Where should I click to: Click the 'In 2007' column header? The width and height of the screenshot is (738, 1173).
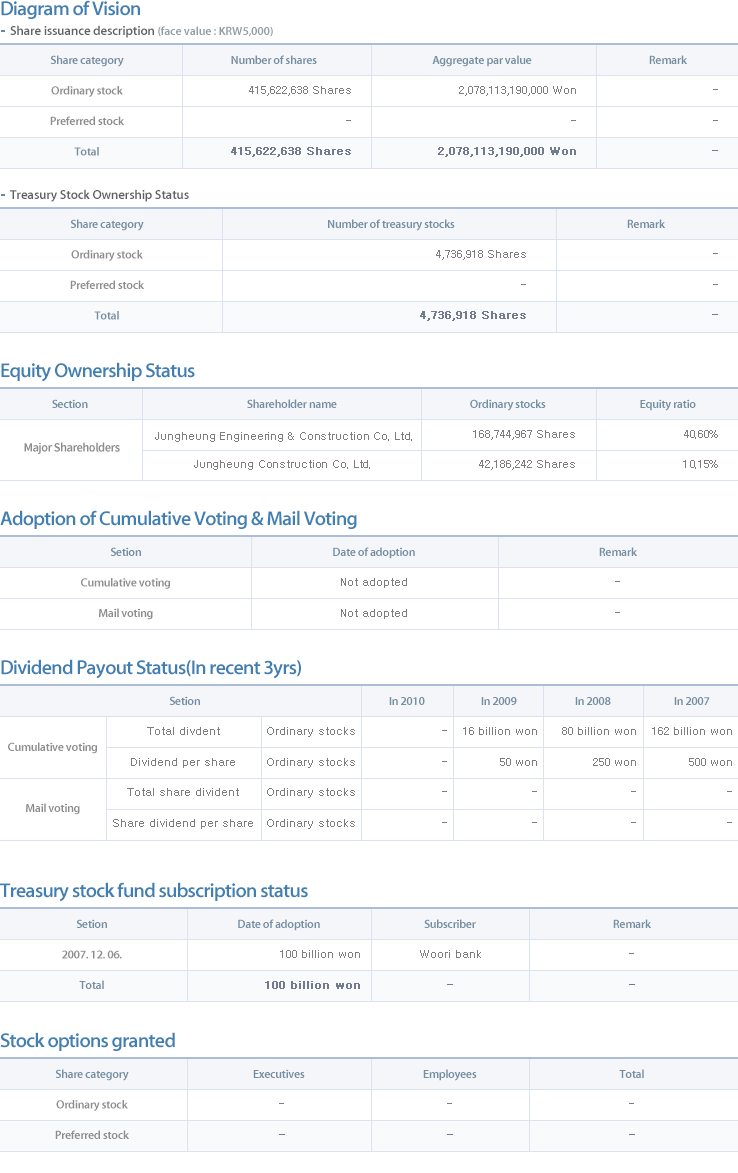click(x=692, y=701)
